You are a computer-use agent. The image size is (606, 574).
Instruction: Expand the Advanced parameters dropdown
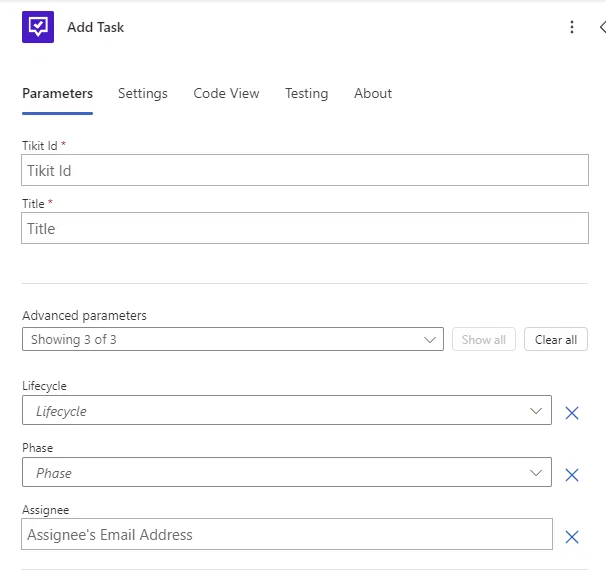click(x=233, y=339)
